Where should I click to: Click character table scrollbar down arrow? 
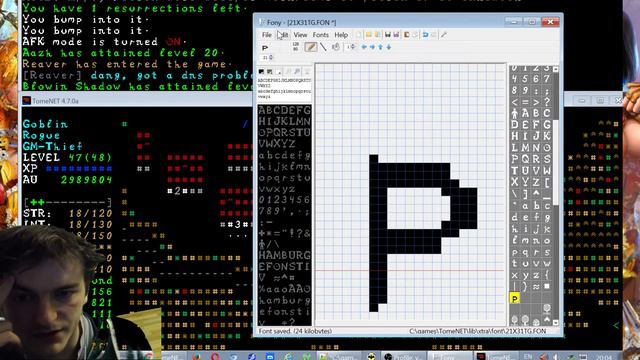(x=556, y=322)
